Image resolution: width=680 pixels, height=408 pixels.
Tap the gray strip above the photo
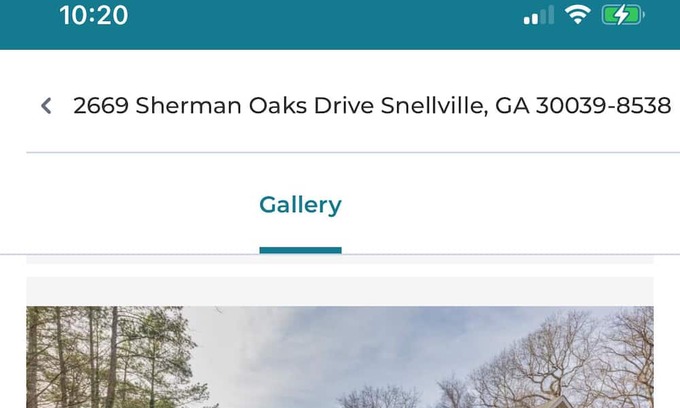pyautogui.click(x=340, y=291)
